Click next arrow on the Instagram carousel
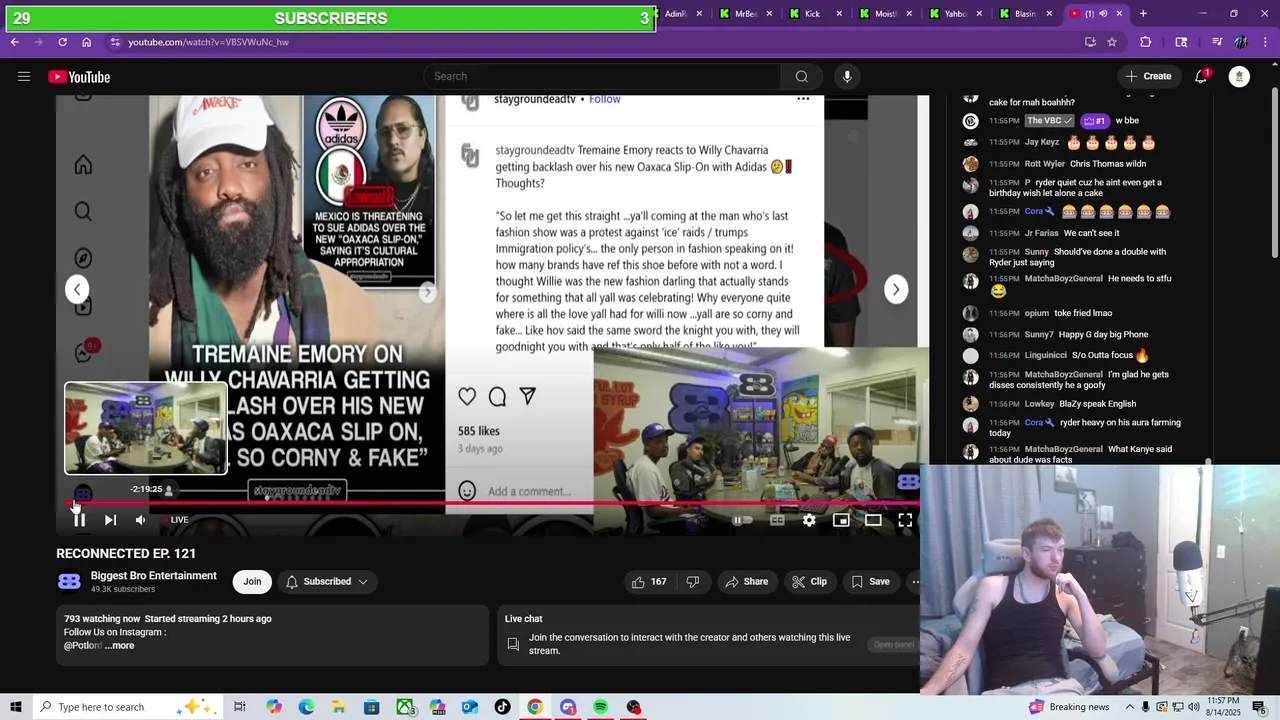Image resolution: width=1280 pixels, height=720 pixels. pos(896,289)
